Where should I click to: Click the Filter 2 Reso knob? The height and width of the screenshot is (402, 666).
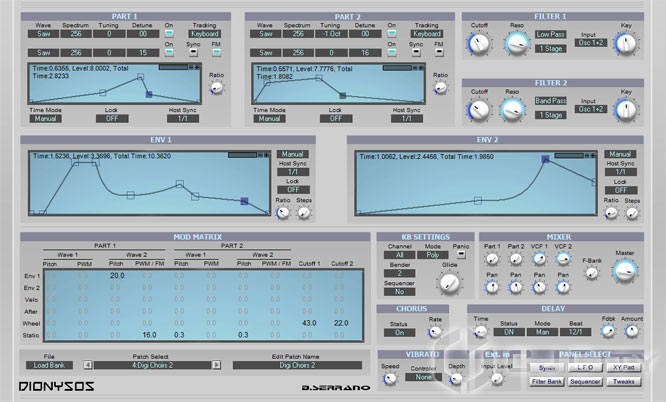(513, 110)
